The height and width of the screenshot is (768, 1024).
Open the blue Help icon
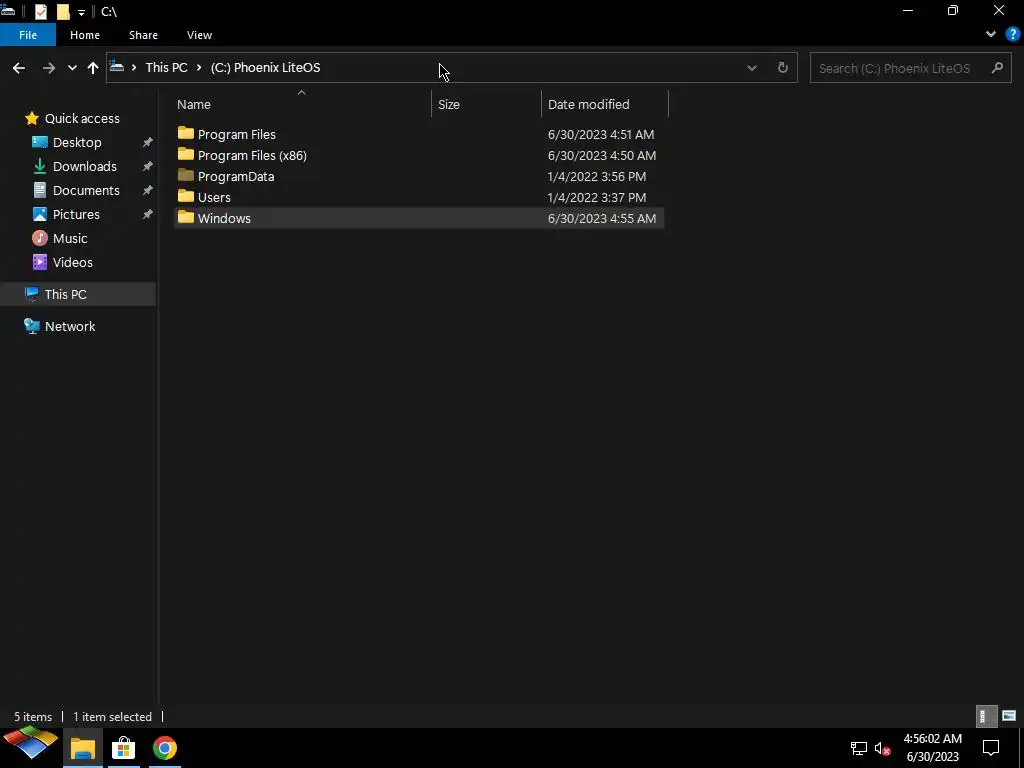(1012, 35)
